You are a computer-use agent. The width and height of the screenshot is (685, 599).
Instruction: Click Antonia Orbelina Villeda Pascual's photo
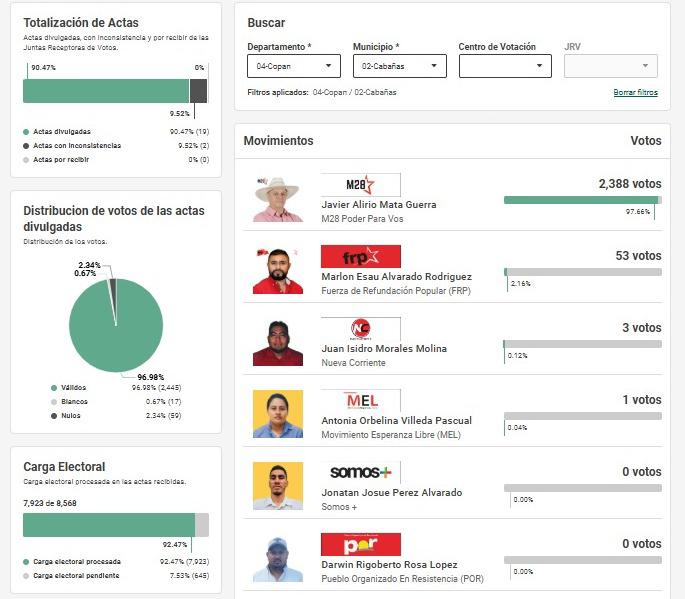(x=277, y=414)
